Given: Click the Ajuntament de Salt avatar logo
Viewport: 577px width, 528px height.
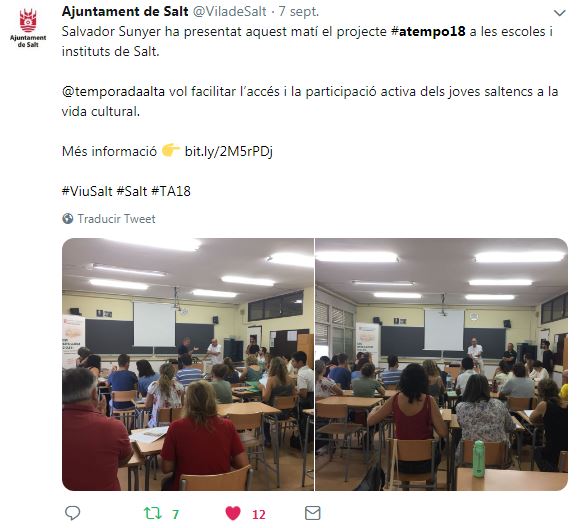Looking at the screenshot, I should click(x=28, y=28).
